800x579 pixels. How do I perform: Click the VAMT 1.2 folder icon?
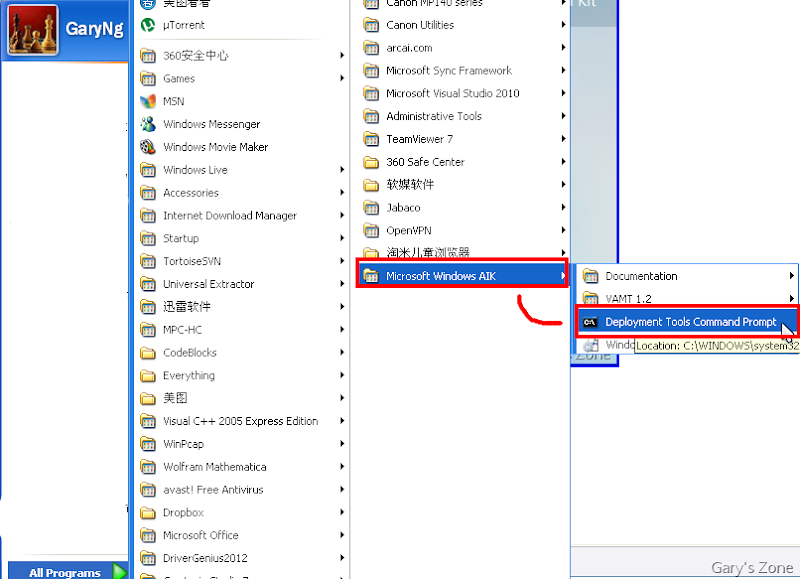(x=590, y=298)
